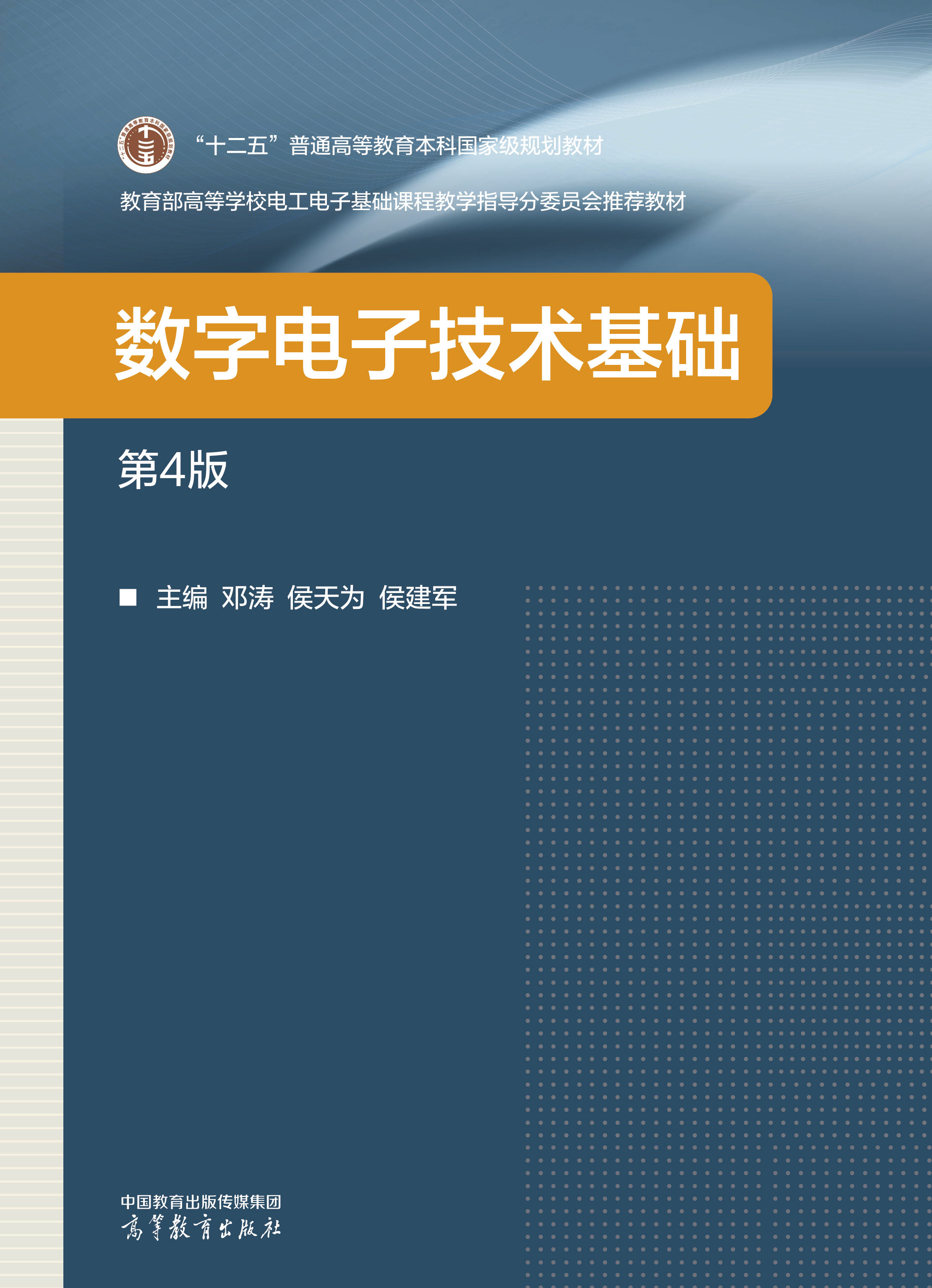
Task: Click the 教育部高等学校 recommendation line
Action: (x=402, y=201)
